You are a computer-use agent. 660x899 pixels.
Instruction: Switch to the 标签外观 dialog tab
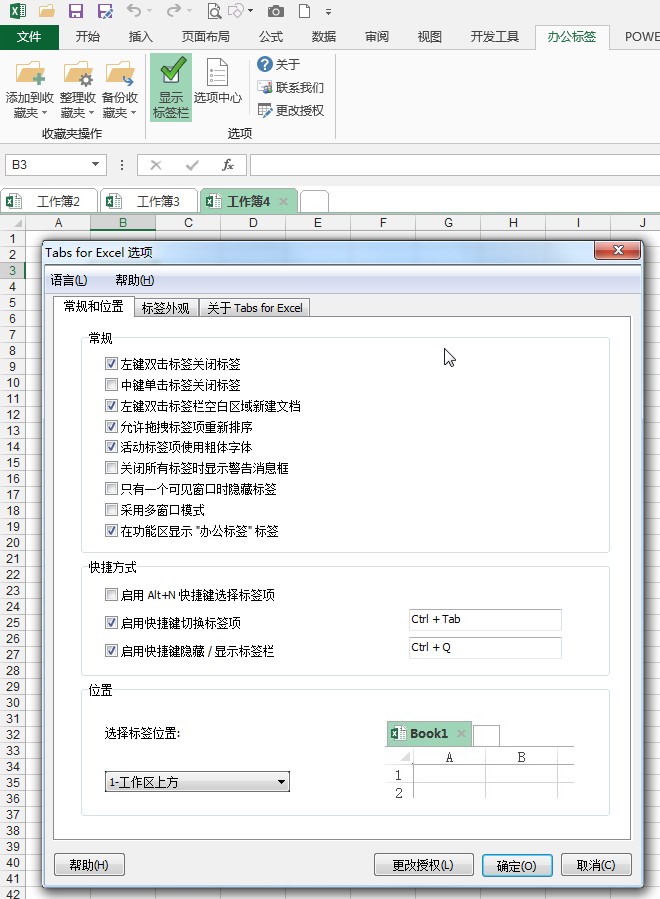[166, 308]
